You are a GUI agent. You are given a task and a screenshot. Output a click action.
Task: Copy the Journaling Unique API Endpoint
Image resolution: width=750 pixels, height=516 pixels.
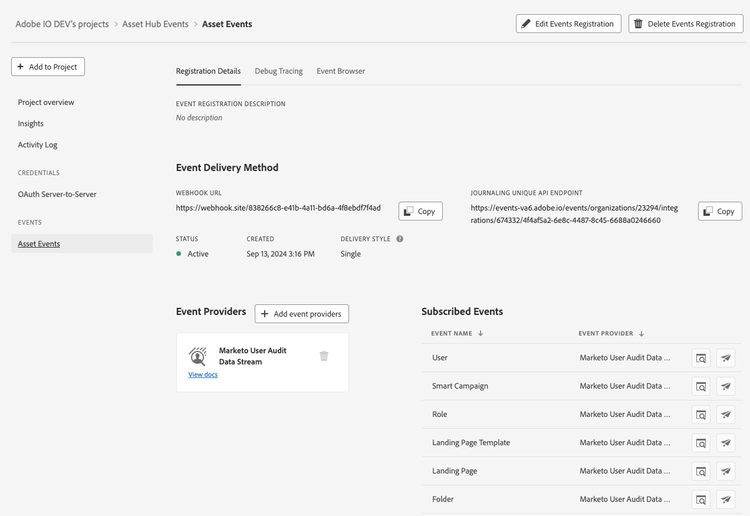click(x=720, y=211)
